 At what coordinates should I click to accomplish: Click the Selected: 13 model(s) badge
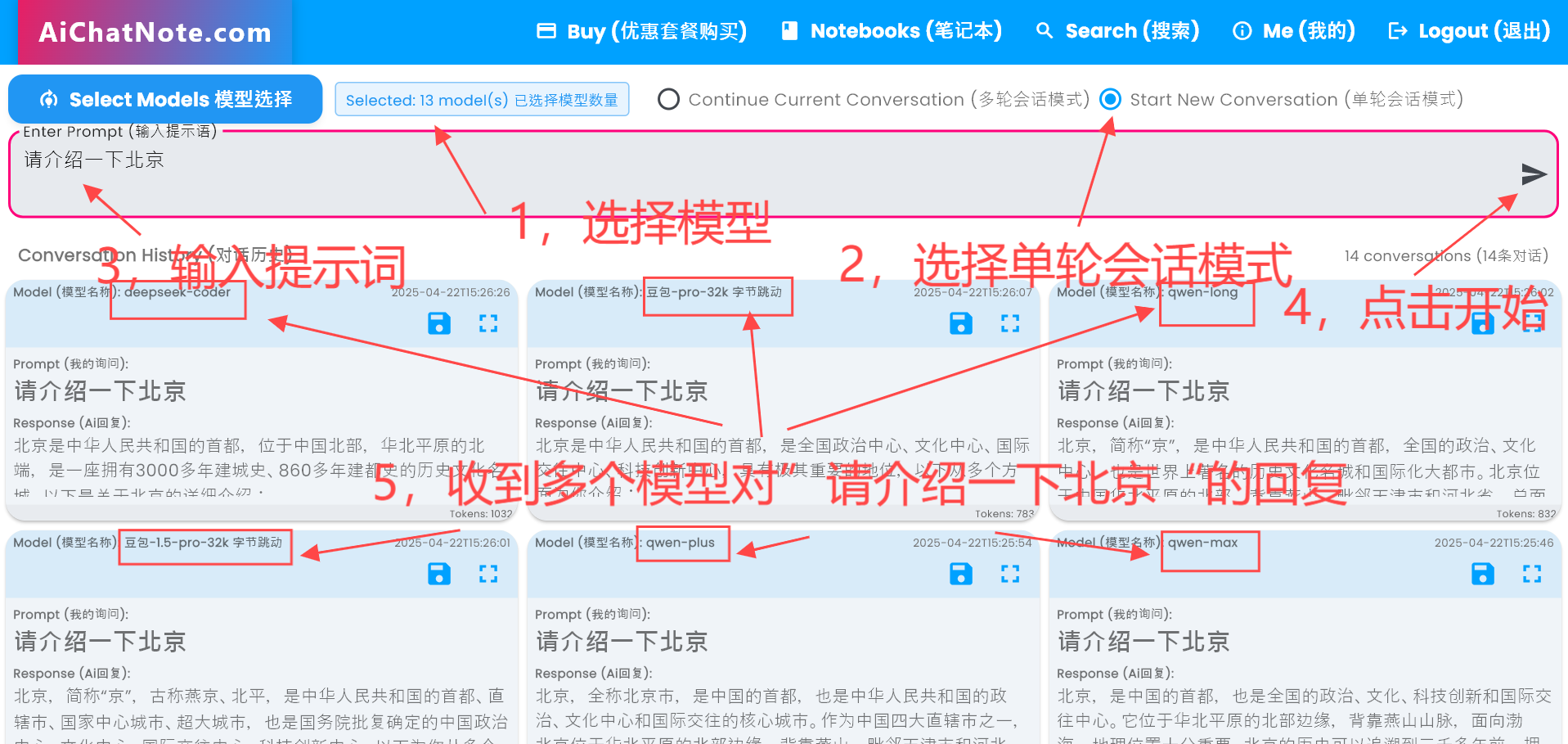[482, 98]
